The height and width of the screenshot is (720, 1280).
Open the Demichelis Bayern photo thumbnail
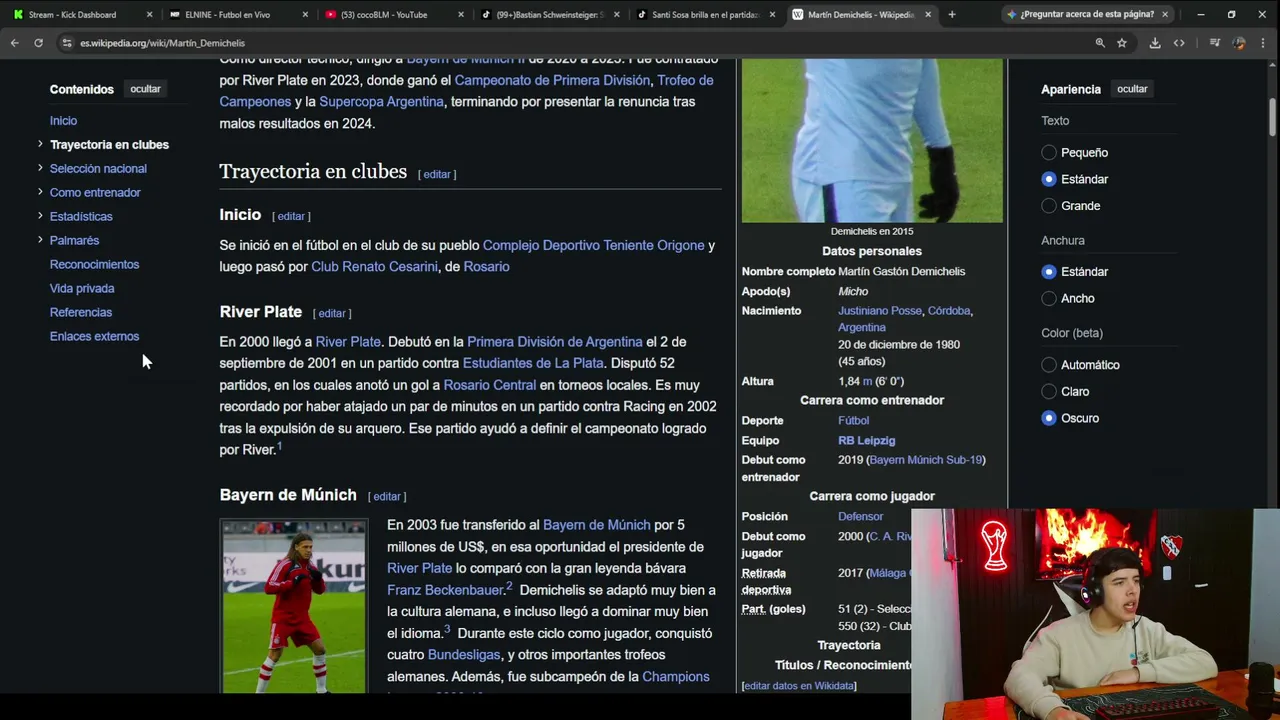pos(294,606)
